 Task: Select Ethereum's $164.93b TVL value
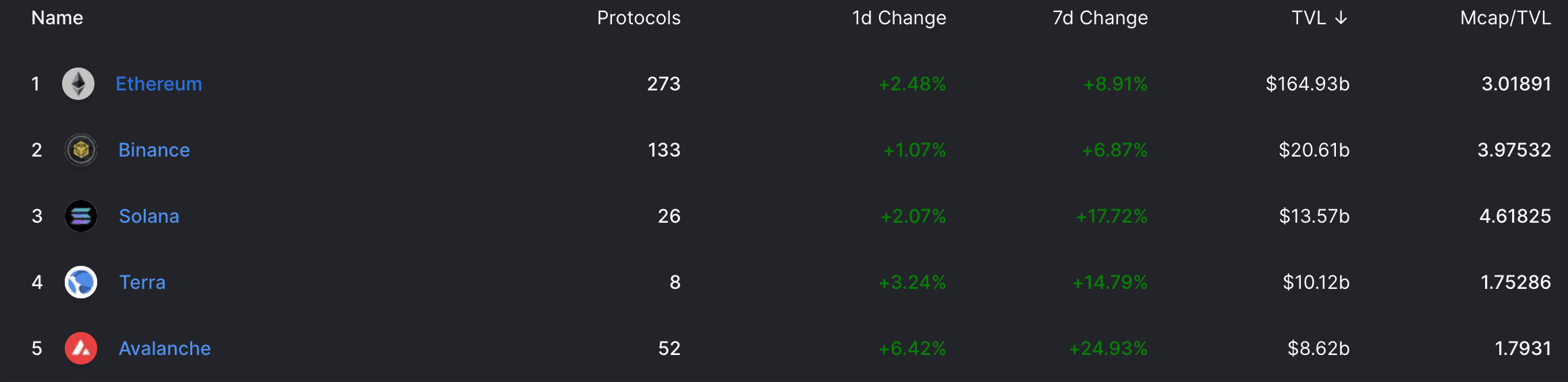pyautogui.click(x=1308, y=84)
